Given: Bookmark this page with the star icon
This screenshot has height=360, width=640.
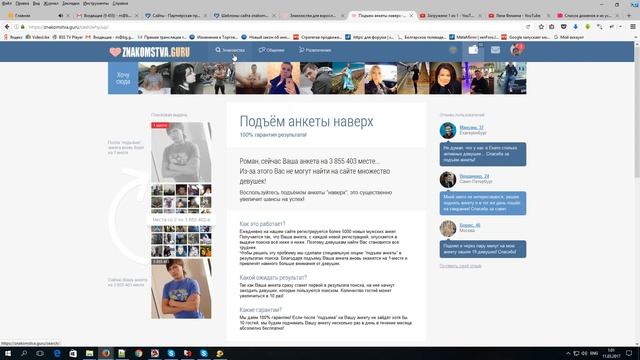Looking at the screenshot, I should tap(541, 27).
